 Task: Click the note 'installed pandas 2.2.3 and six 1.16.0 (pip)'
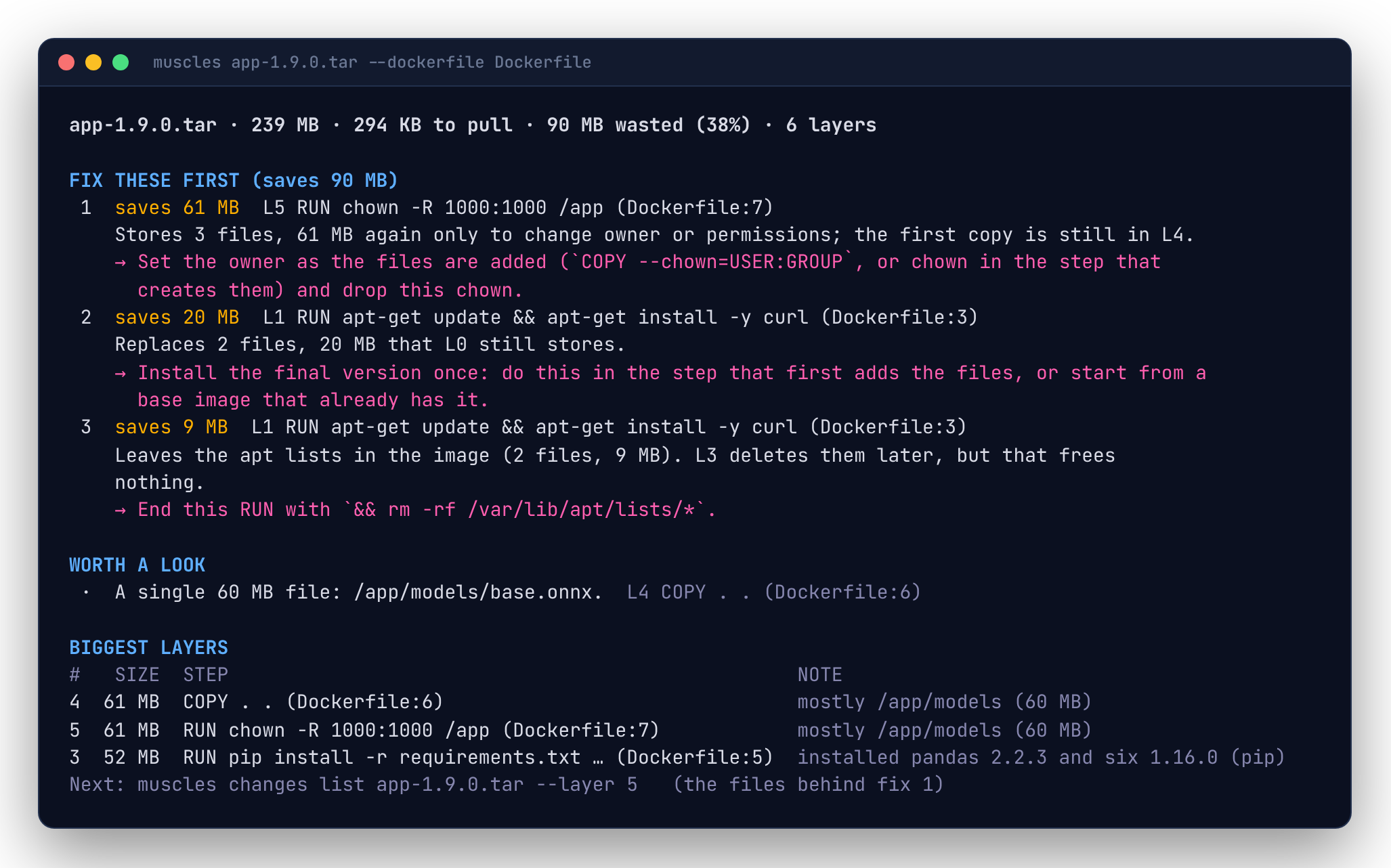1041,758
